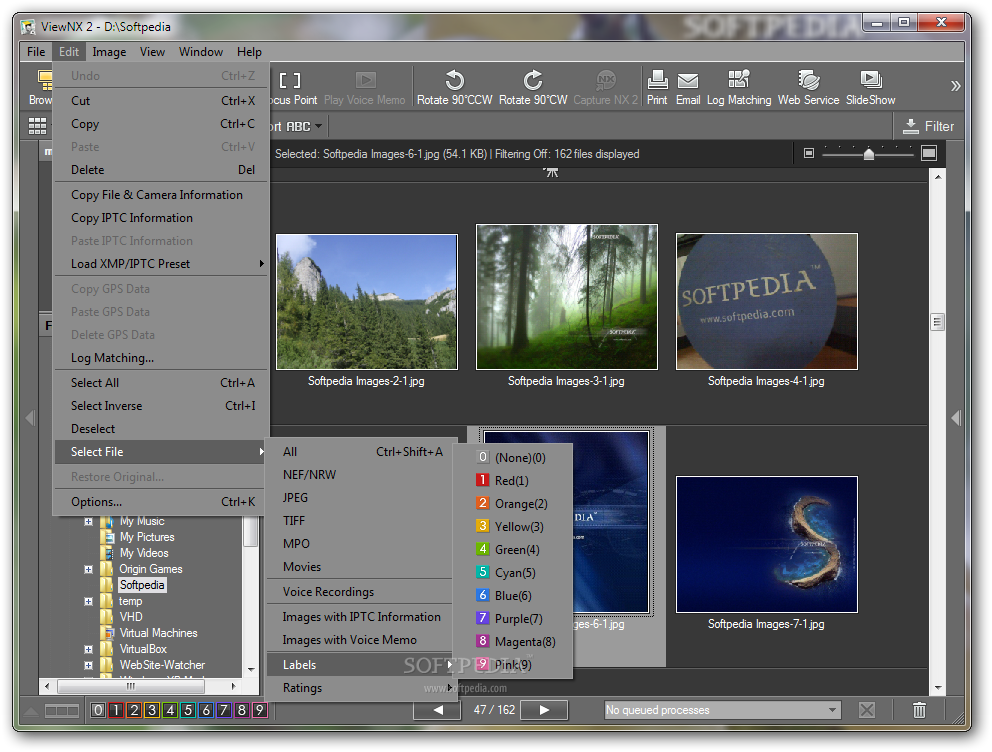Expand the right panel arrow
992x752 pixels.
pyautogui.click(x=956, y=418)
